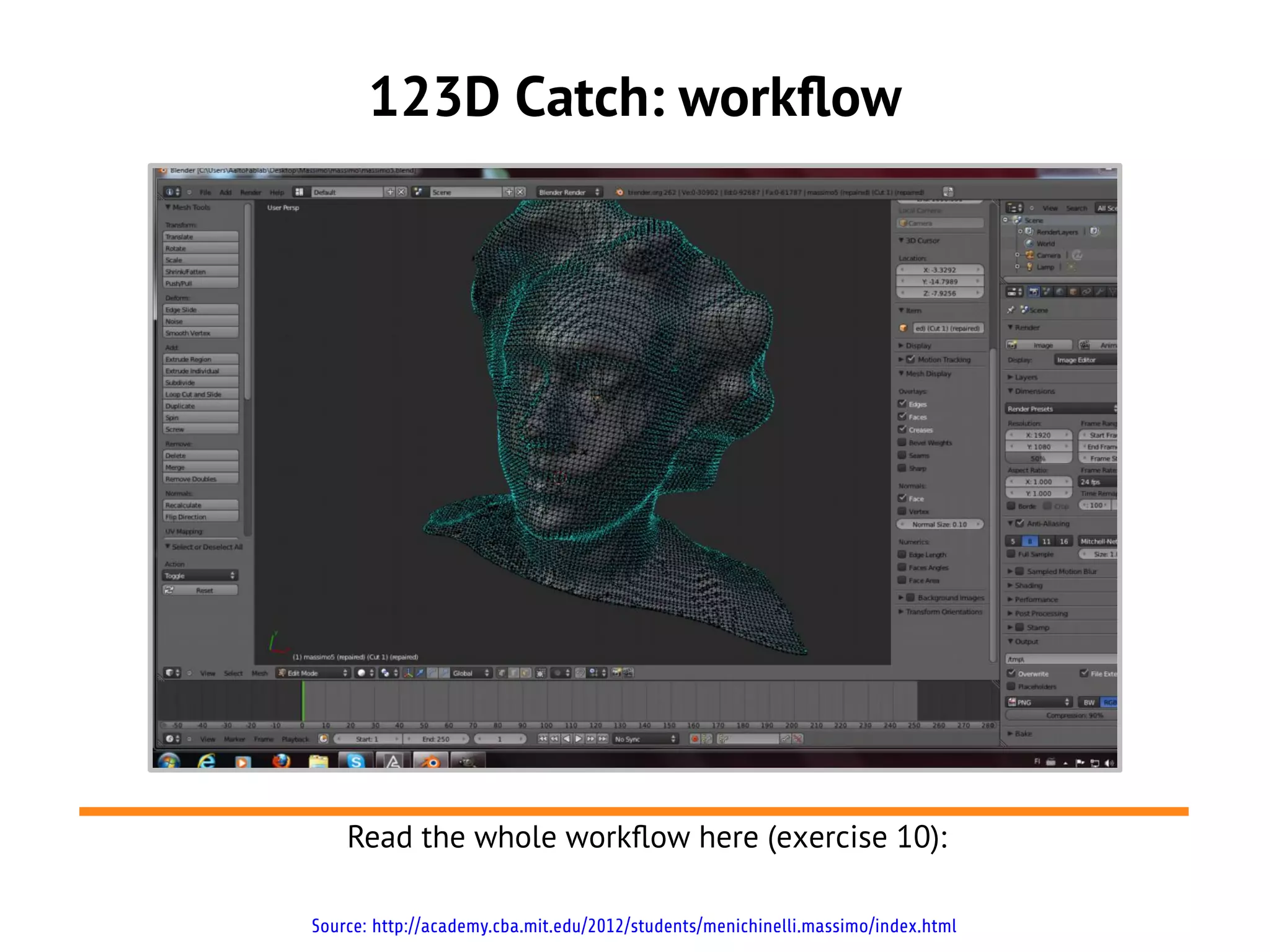Toggle the Face normals checkbox
The height and width of the screenshot is (952, 1270).
pos(902,498)
